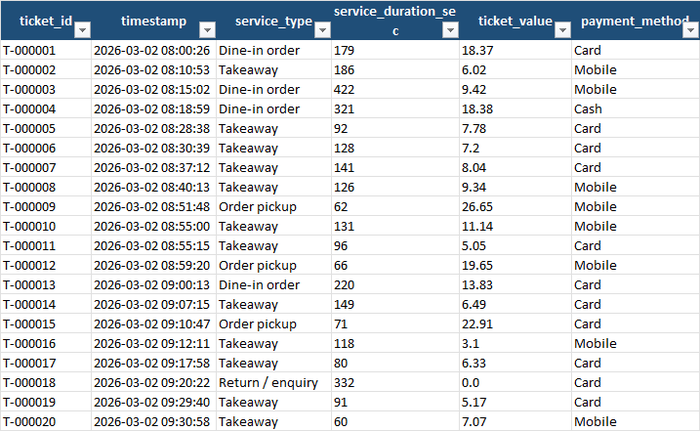
Task: Select the service_duration_sec header cell
Action: (395, 21)
